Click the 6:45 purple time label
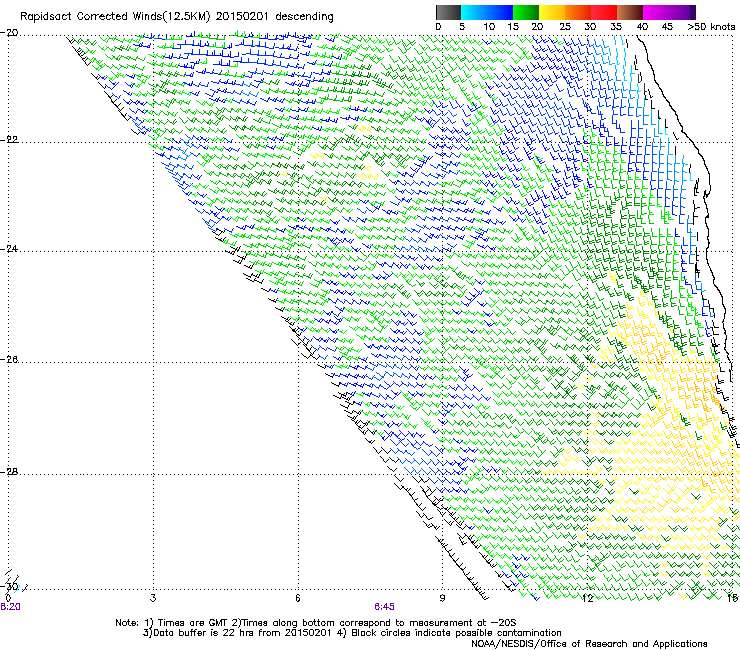Screen dimensions: 740x650 pyautogui.click(x=385, y=607)
